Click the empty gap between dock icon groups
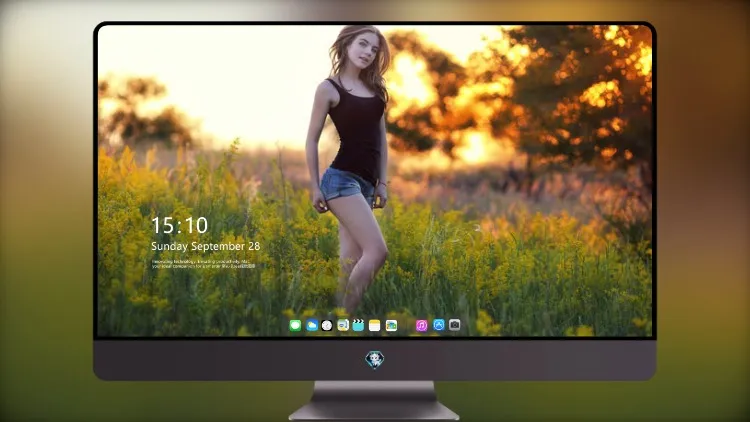Viewport: 750px width, 422px height. (x=407, y=325)
